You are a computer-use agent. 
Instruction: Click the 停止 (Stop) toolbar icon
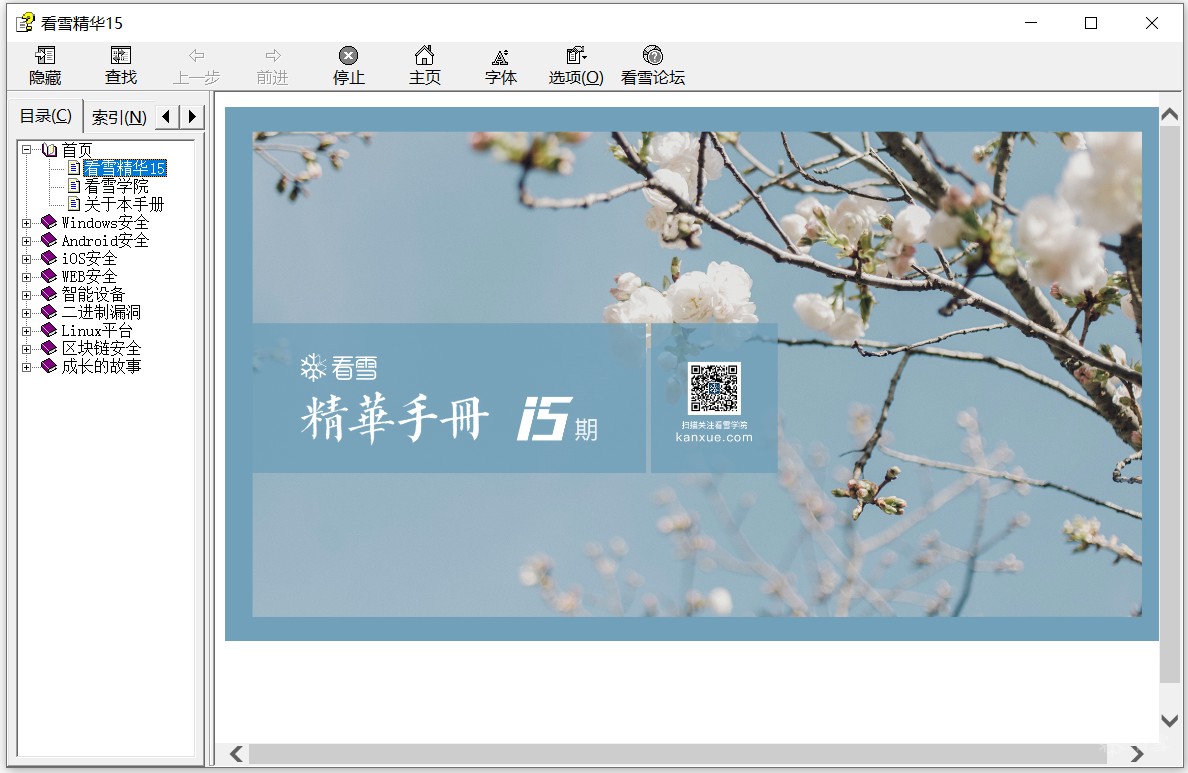click(349, 55)
